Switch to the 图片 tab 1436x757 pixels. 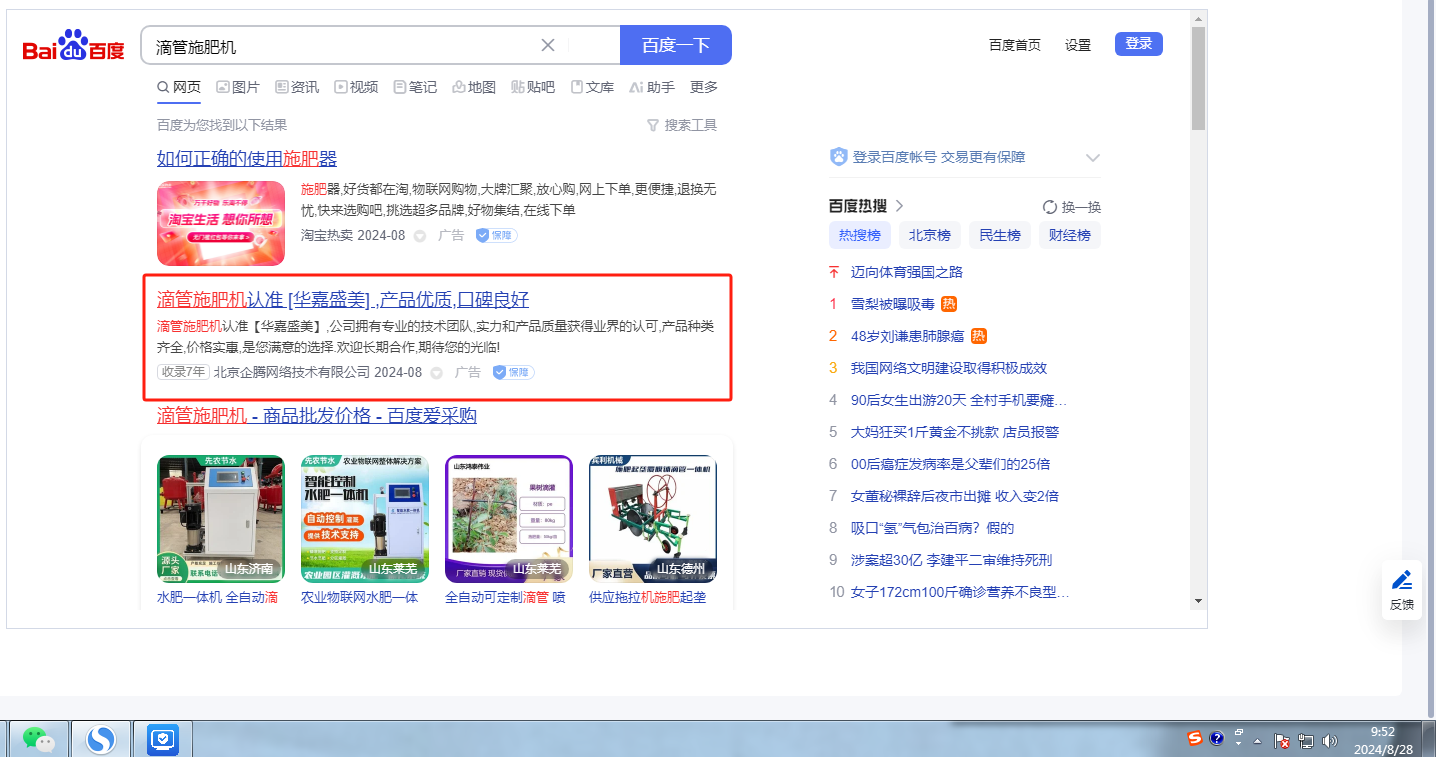[238, 87]
